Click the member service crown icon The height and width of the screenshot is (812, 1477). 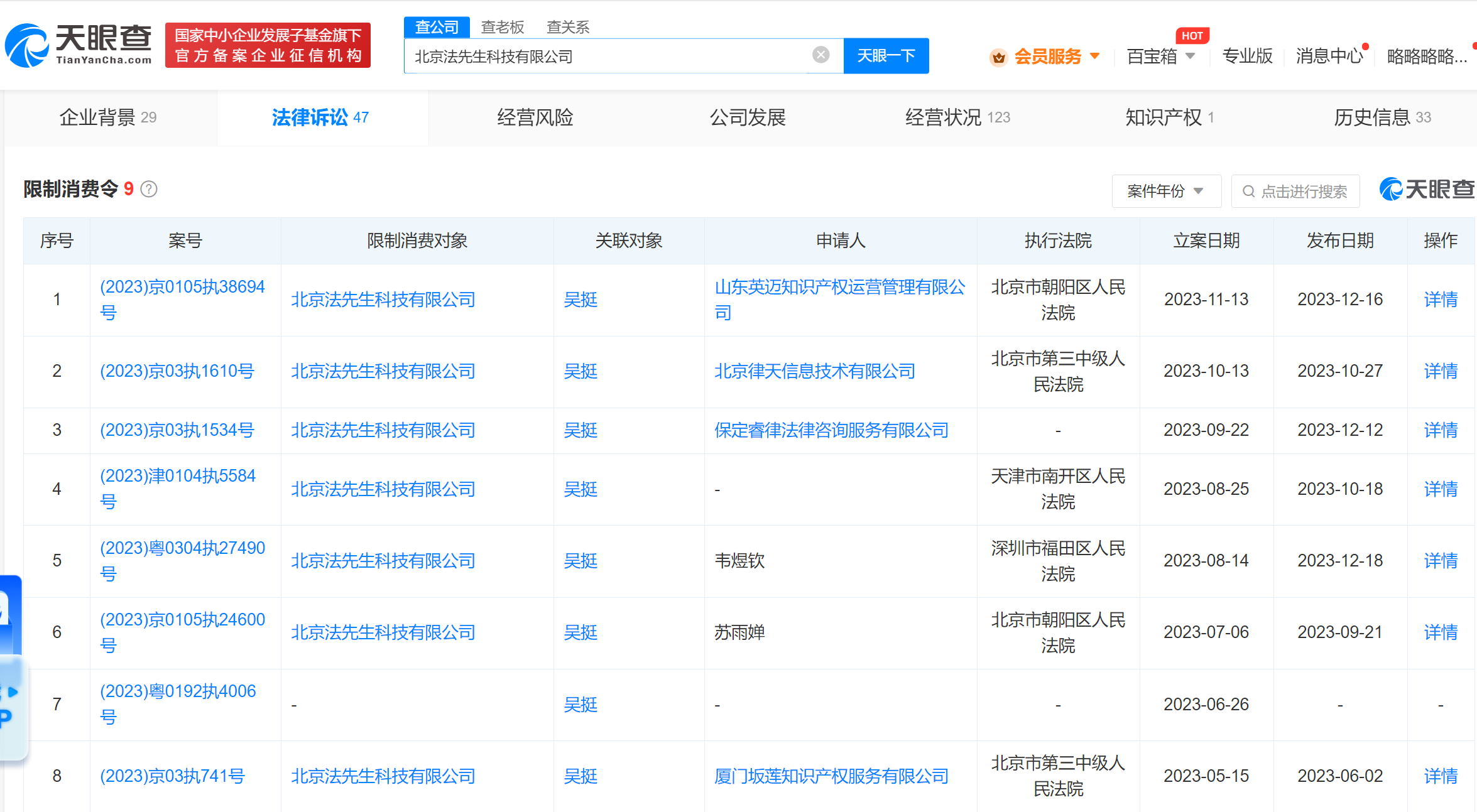point(998,57)
